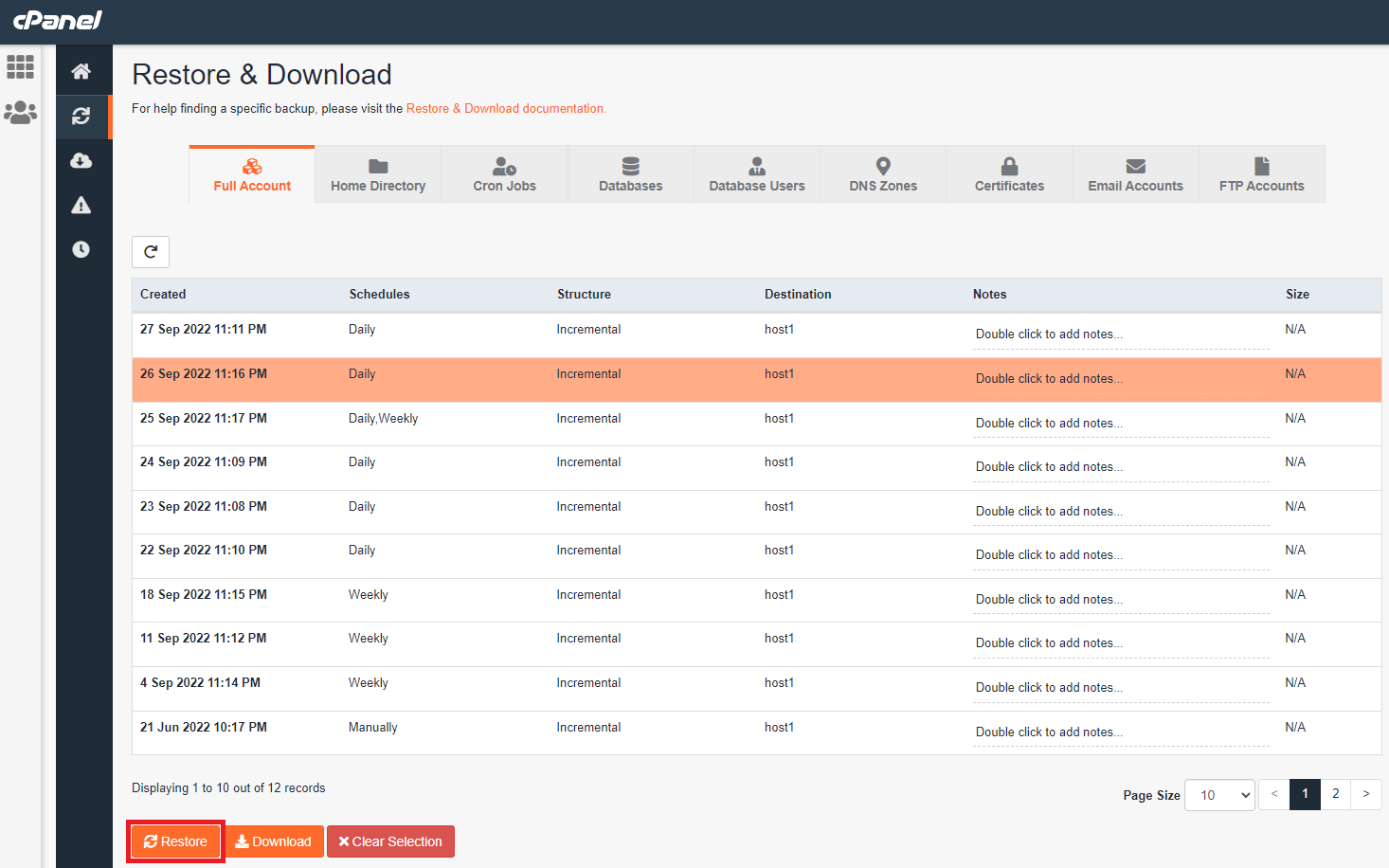
Task: Switch to the Databases tab
Action: (x=630, y=174)
